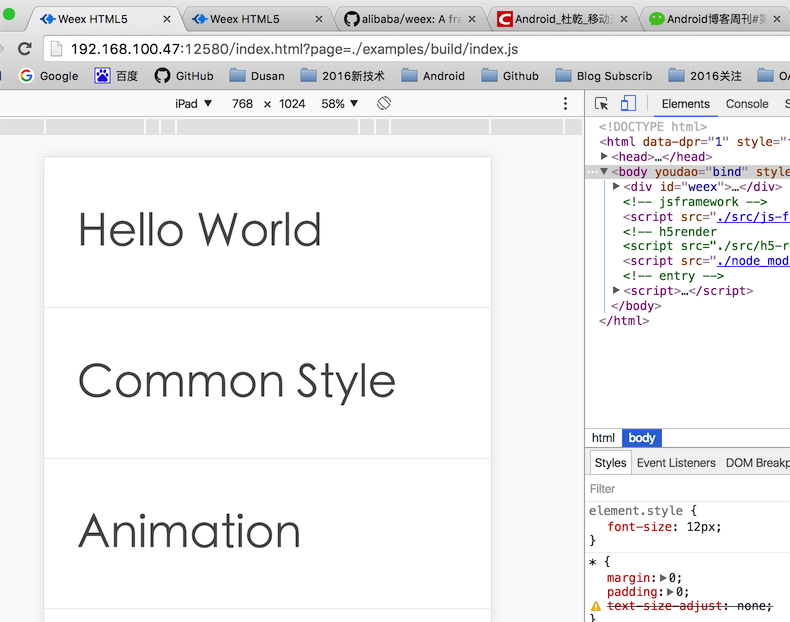Expand the div id weex node

tap(616, 186)
